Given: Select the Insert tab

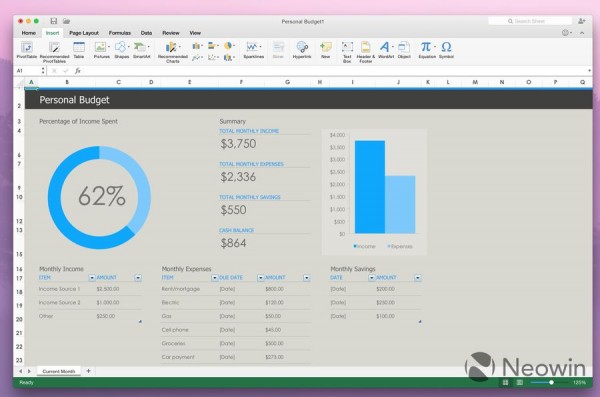Looking at the screenshot, I should (x=52, y=33).
